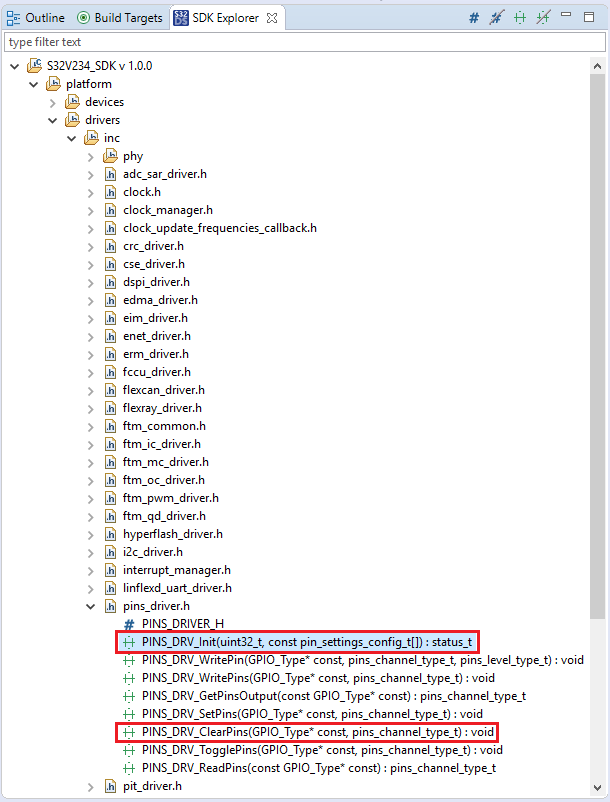Image resolution: width=610 pixels, height=802 pixels.
Task: Click the fccu_driver.h header file icon
Action: coord(110,372)
